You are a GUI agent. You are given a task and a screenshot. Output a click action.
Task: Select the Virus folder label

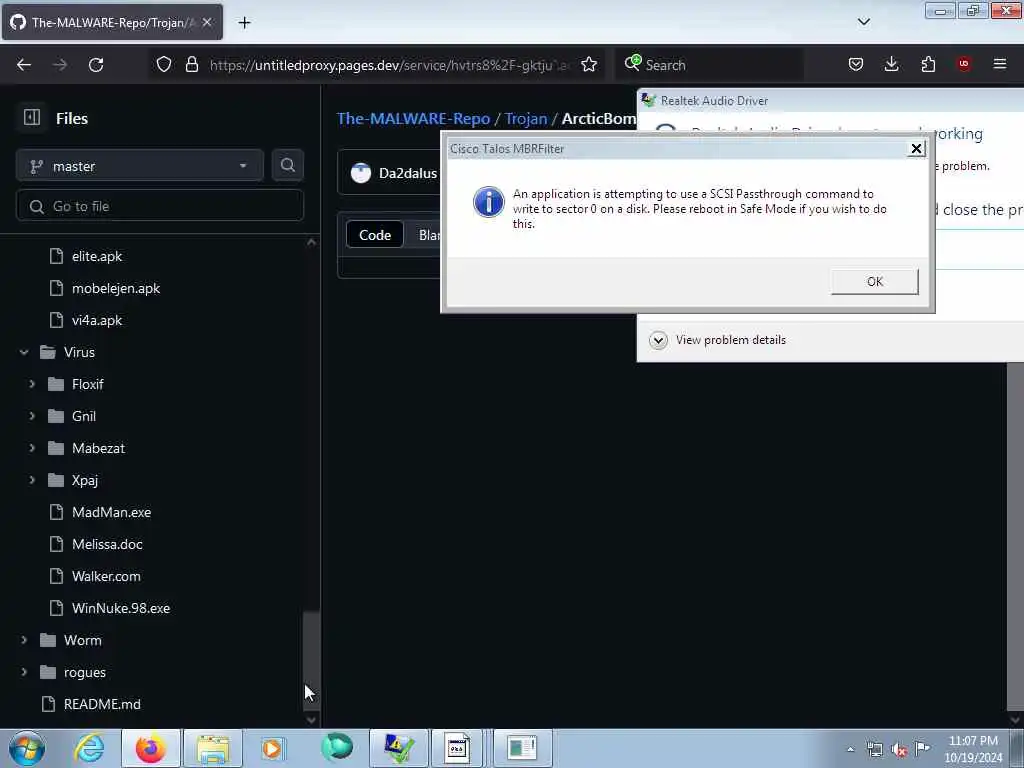[79, 352]
